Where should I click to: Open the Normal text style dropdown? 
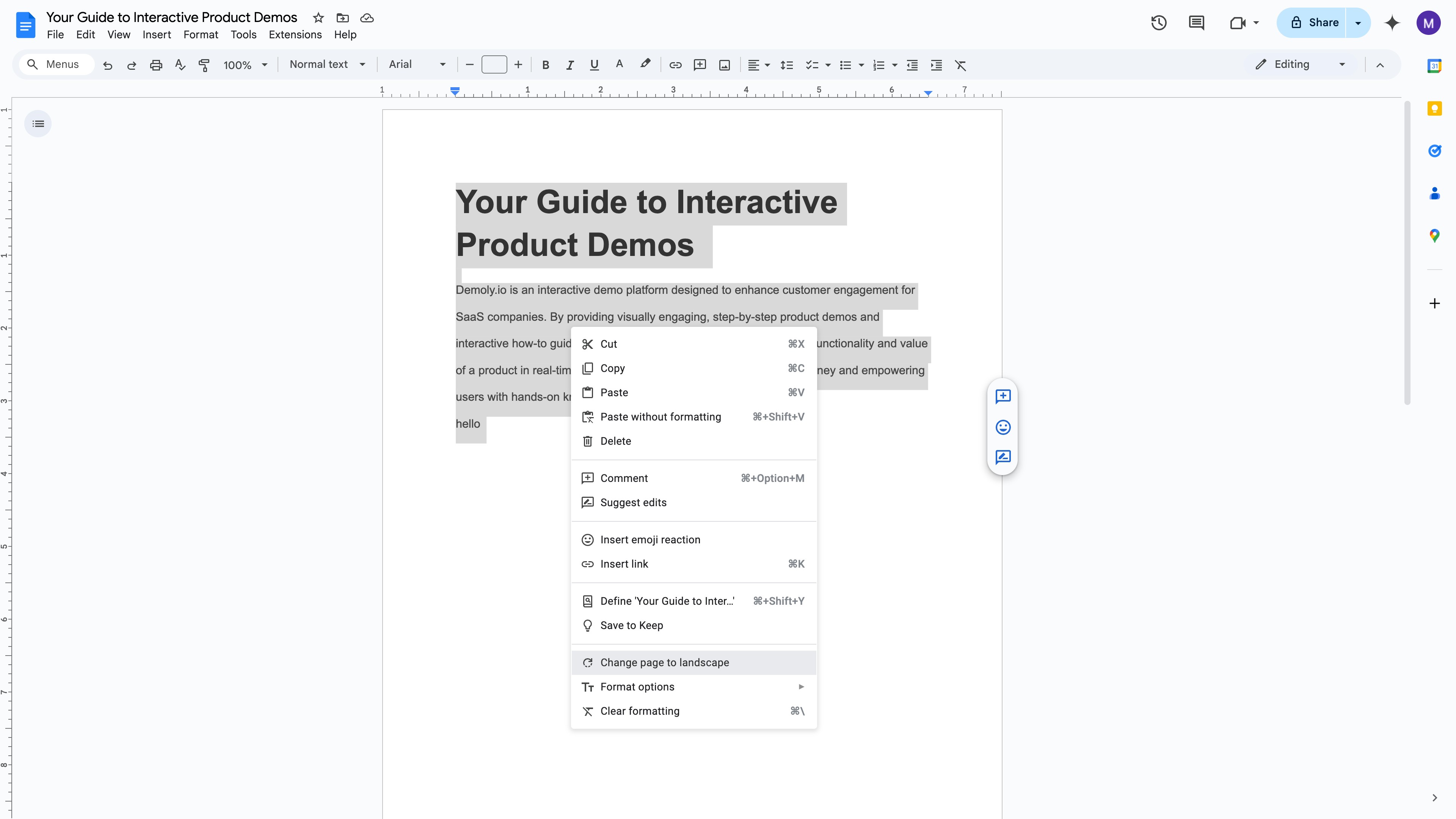[327, 64]
